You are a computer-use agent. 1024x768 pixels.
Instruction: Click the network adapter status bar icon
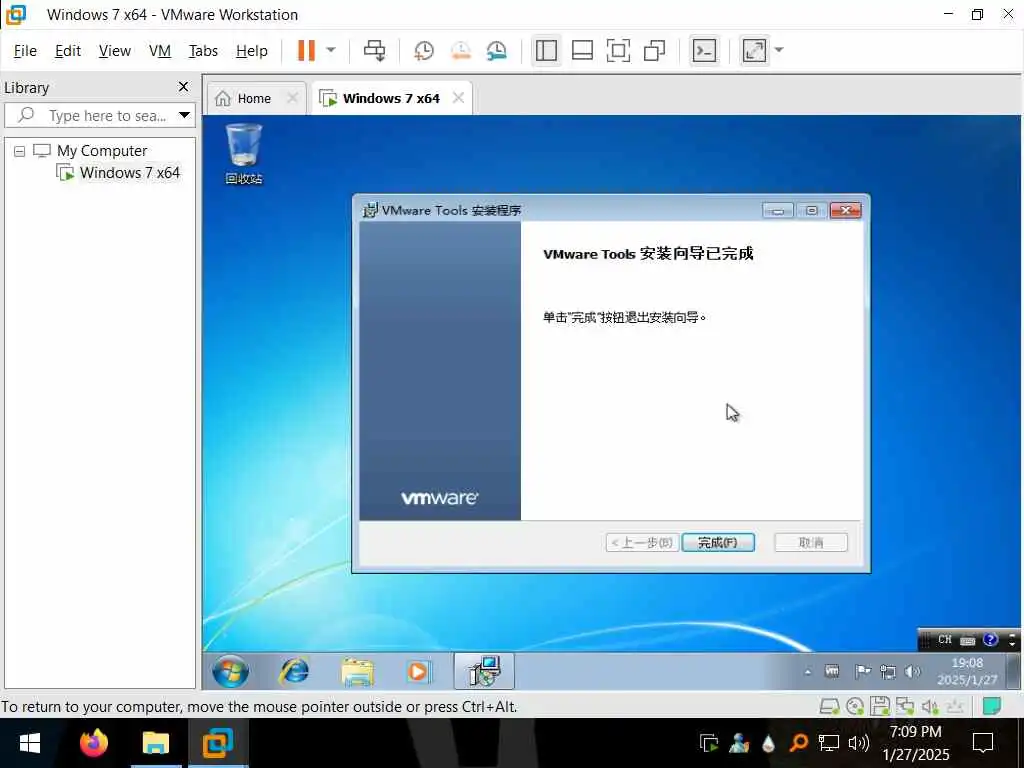(x=904, y=706)
